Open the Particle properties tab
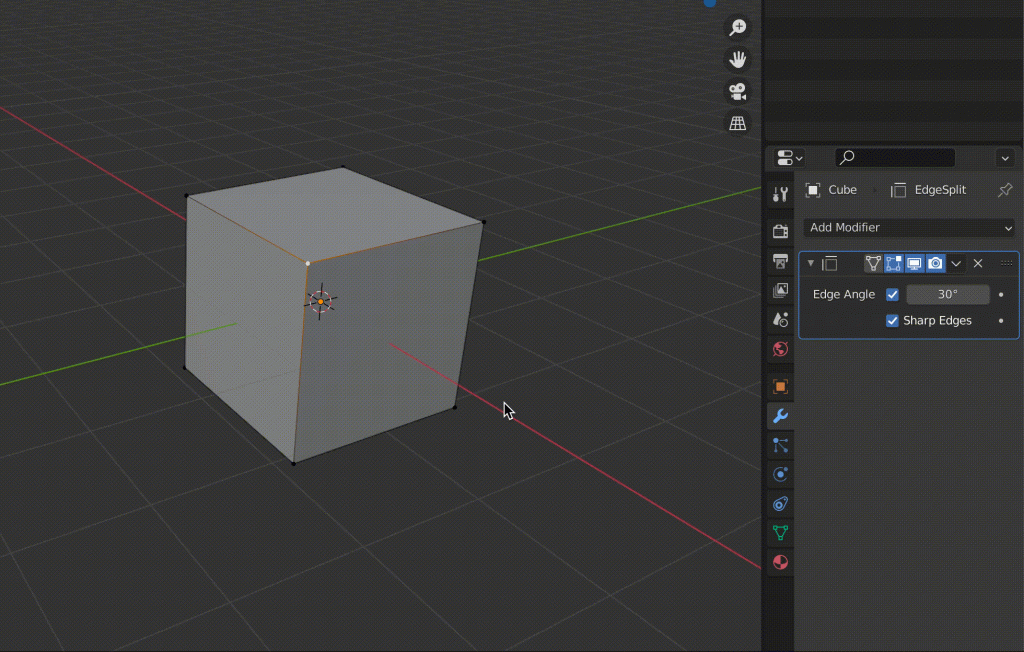Screen dimensions: 1024x652 (780, 445)
